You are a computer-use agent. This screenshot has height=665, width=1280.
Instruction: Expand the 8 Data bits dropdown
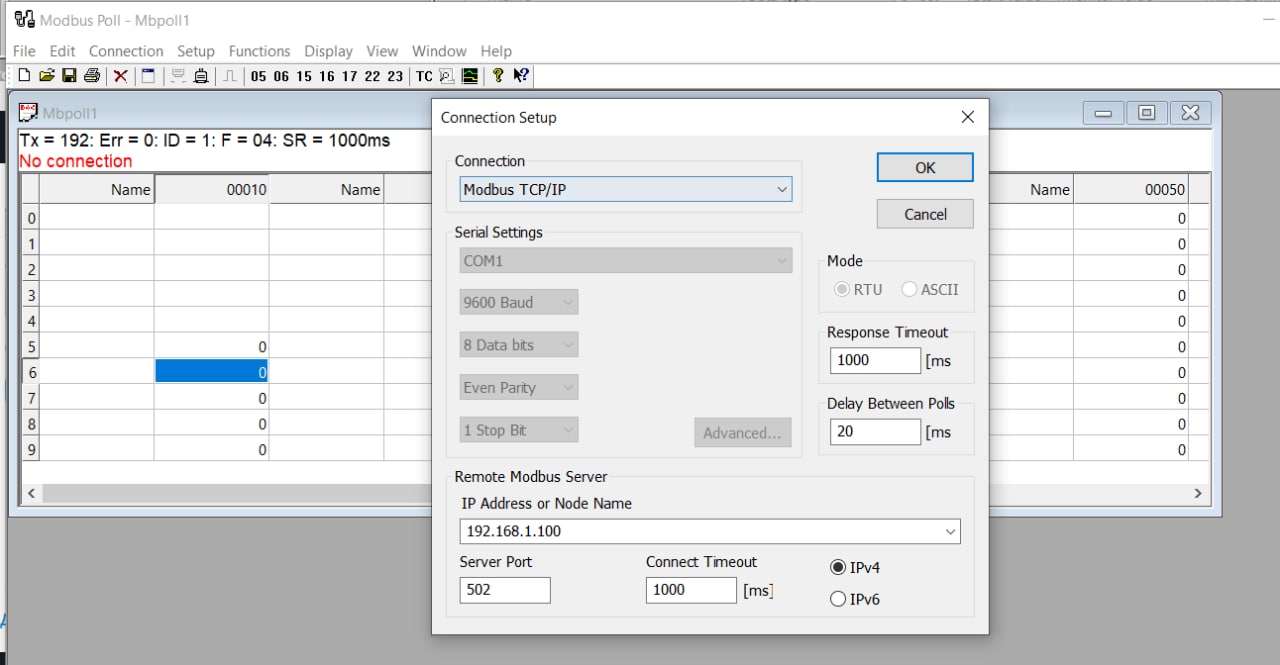(x=567, y=345)
